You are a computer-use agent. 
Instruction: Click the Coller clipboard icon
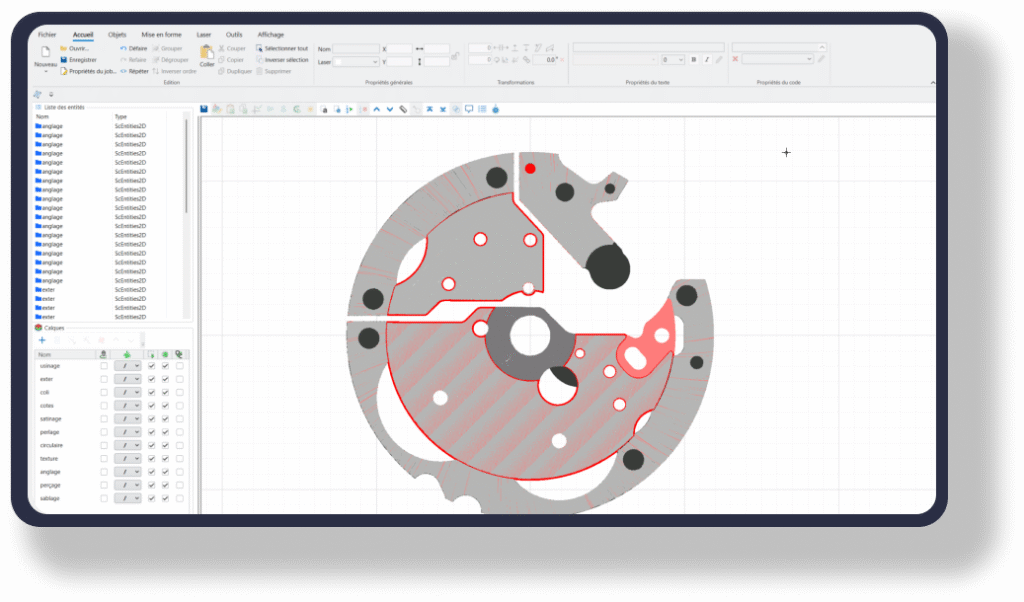pyautogui.click(x=207, y=53)
